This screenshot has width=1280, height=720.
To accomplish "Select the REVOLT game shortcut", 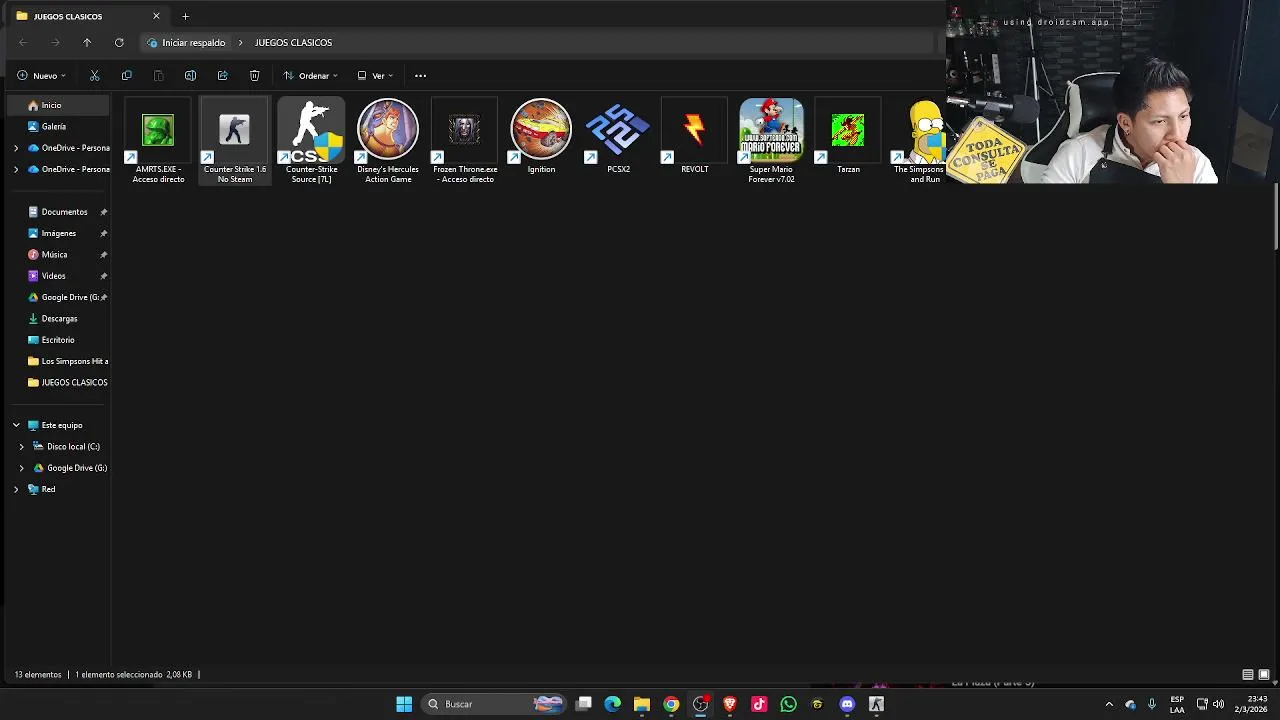I will pos(695,137).
